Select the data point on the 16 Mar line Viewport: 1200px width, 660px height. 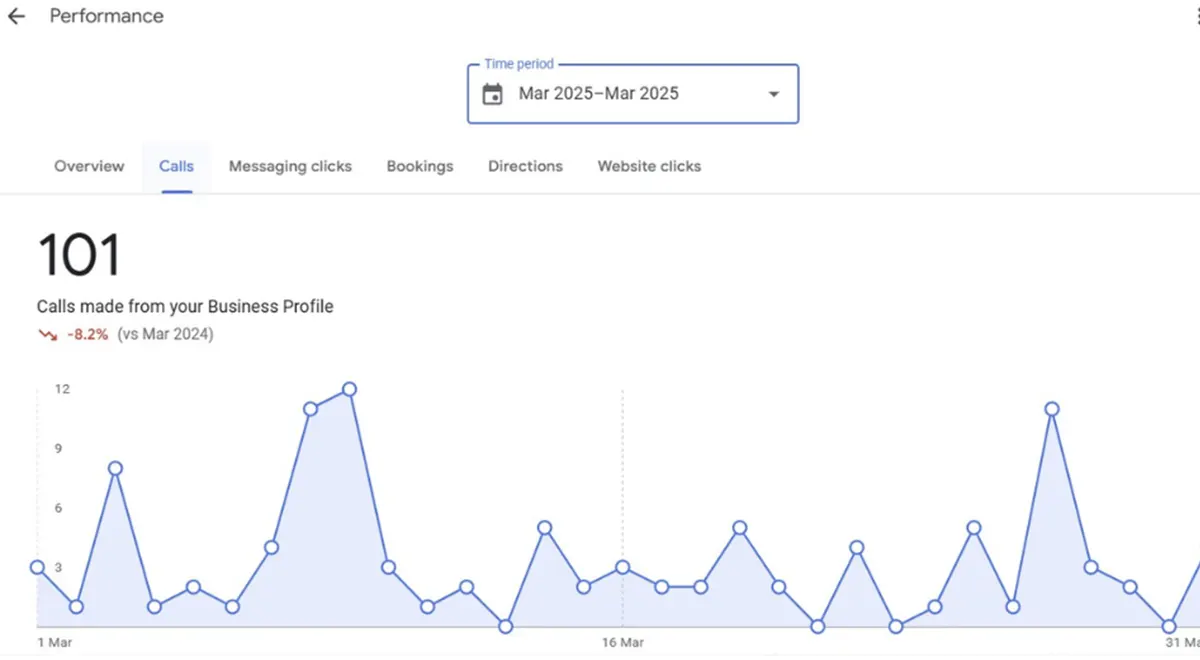point(623,567)
